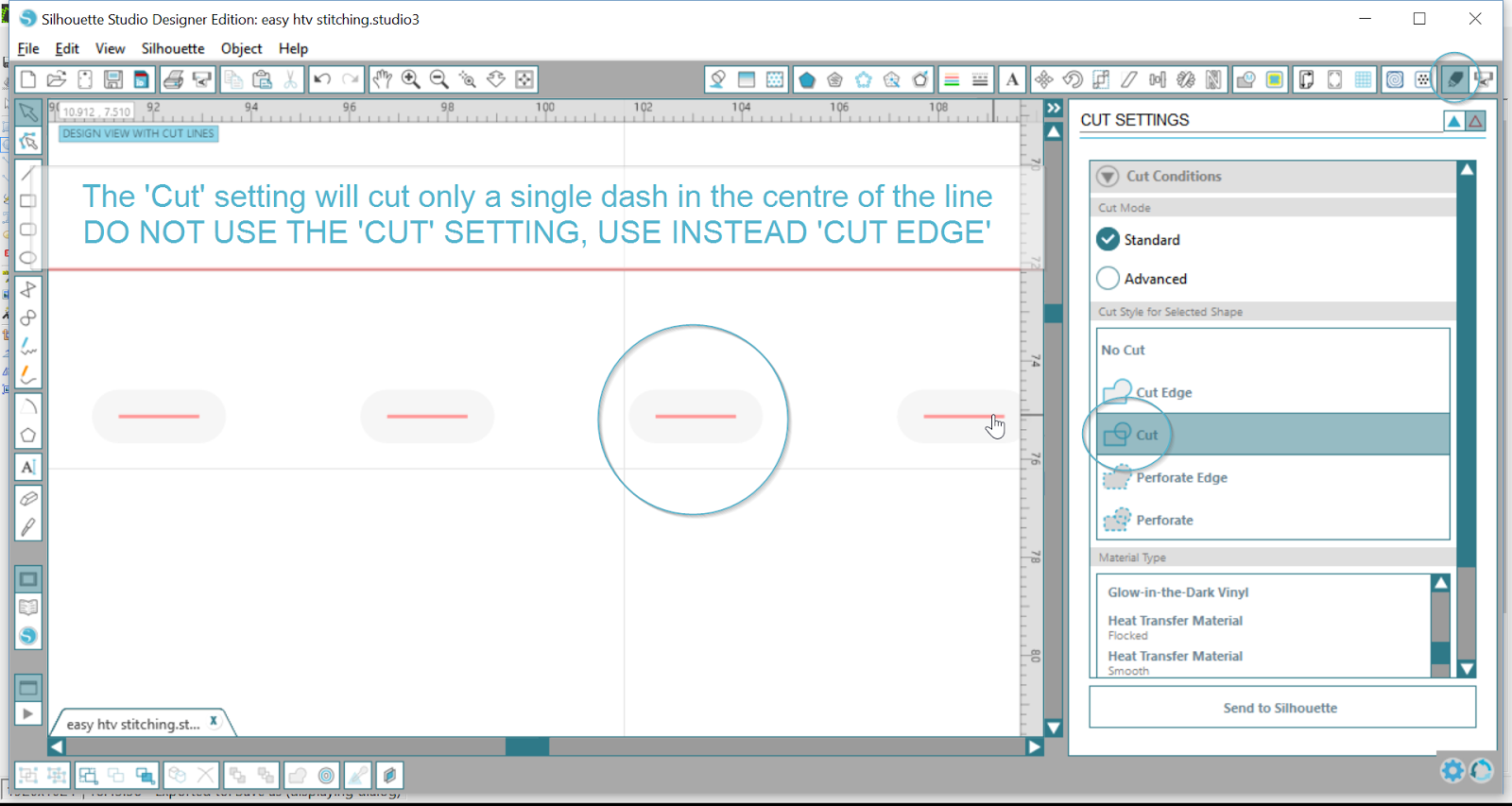Viewport: 1512px width, 806px height.
Task: Select Advanced cut mode
Action: click(1142, 279)
